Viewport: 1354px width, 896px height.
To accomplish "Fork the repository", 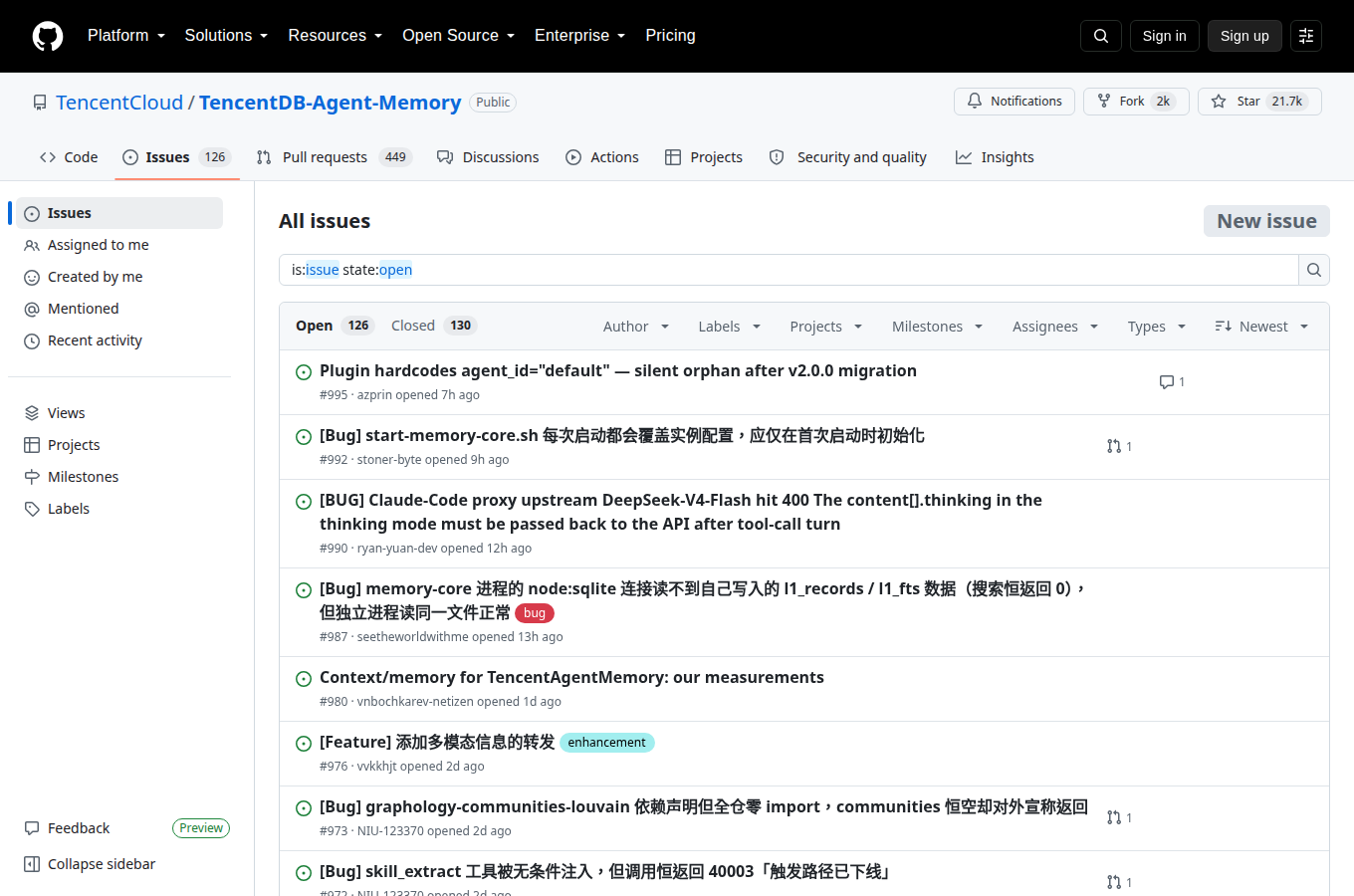I will [1136, 102].
